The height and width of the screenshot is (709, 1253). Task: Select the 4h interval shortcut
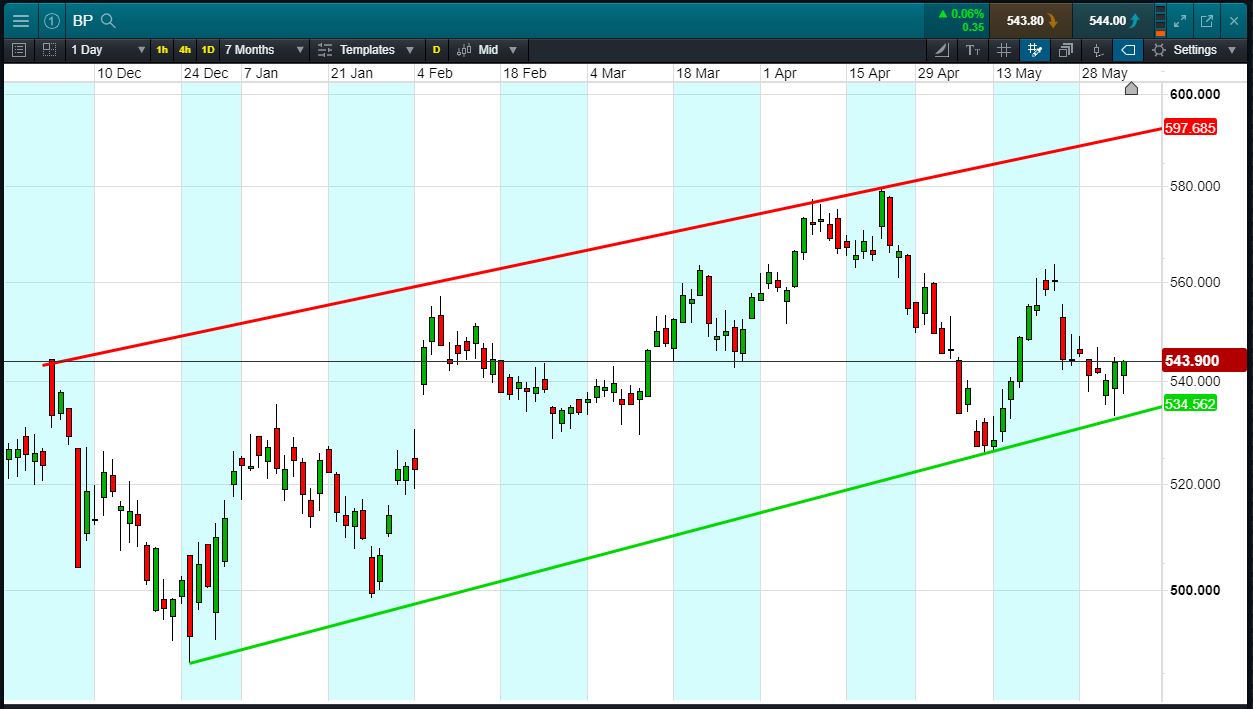coord(185,49)
